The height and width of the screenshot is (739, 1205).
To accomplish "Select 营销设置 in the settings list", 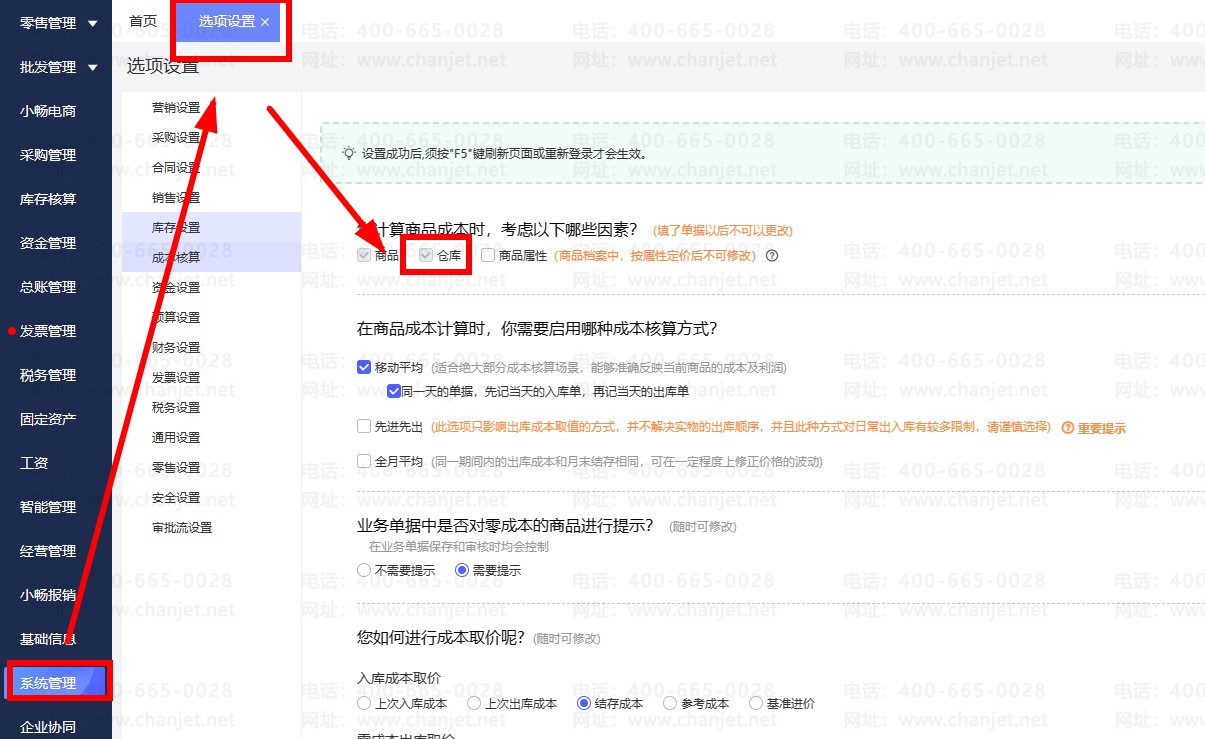I will 176,107.
